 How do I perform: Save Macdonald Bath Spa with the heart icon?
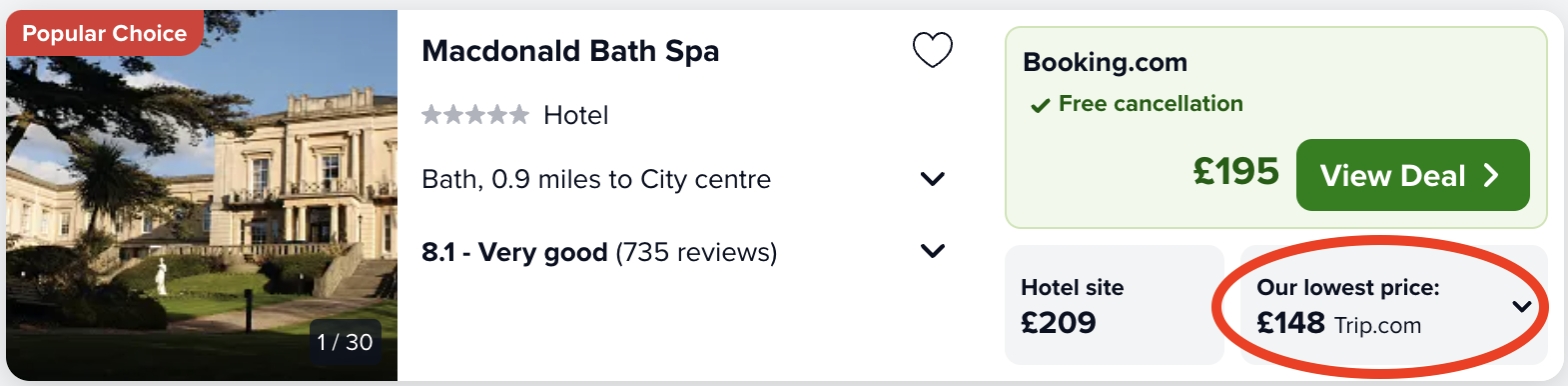933,50
